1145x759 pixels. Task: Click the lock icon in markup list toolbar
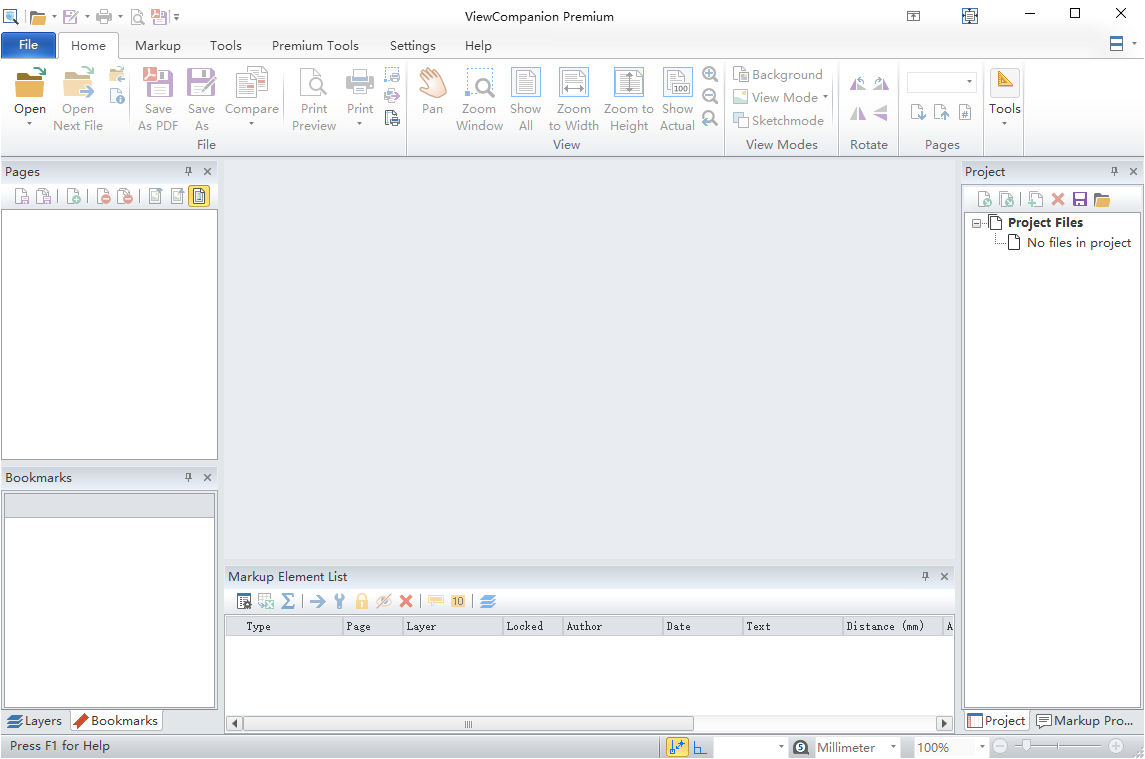pos(361,601)
